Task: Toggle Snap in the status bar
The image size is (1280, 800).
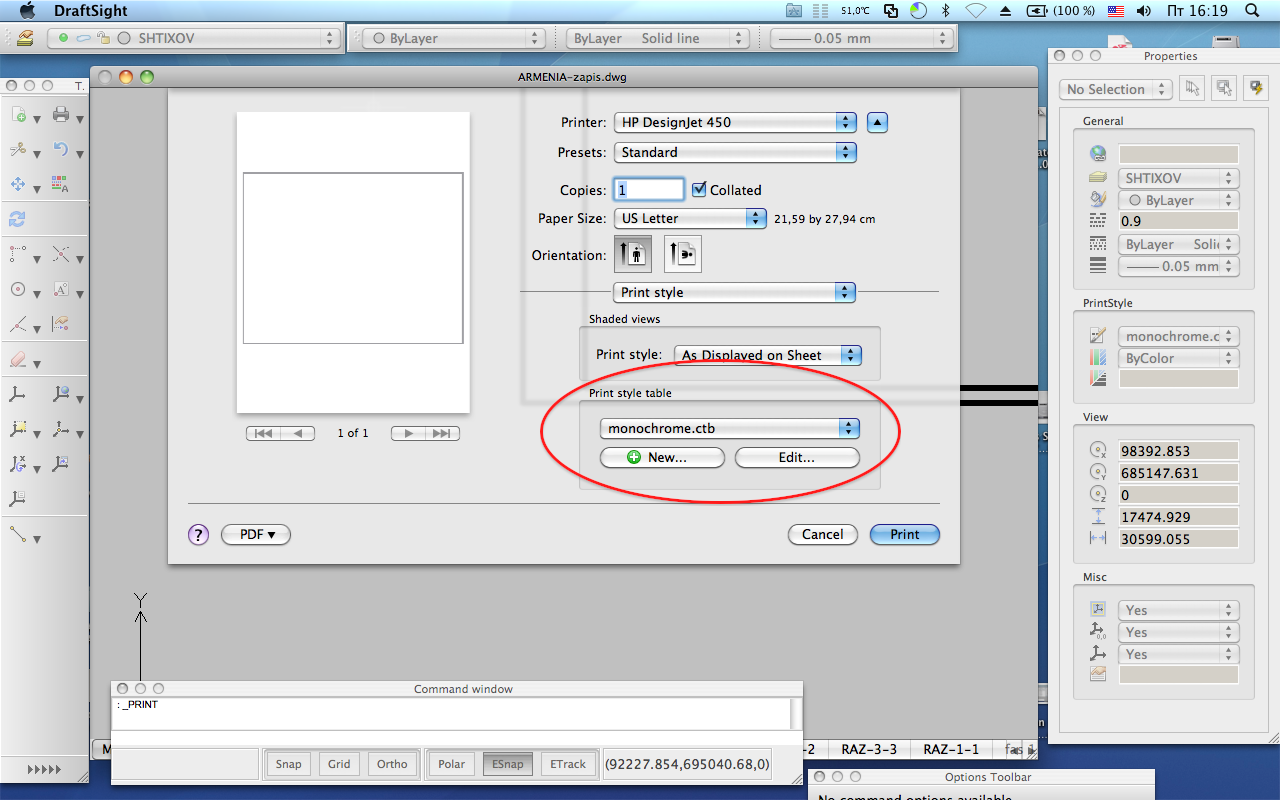Action: point(288,764)
